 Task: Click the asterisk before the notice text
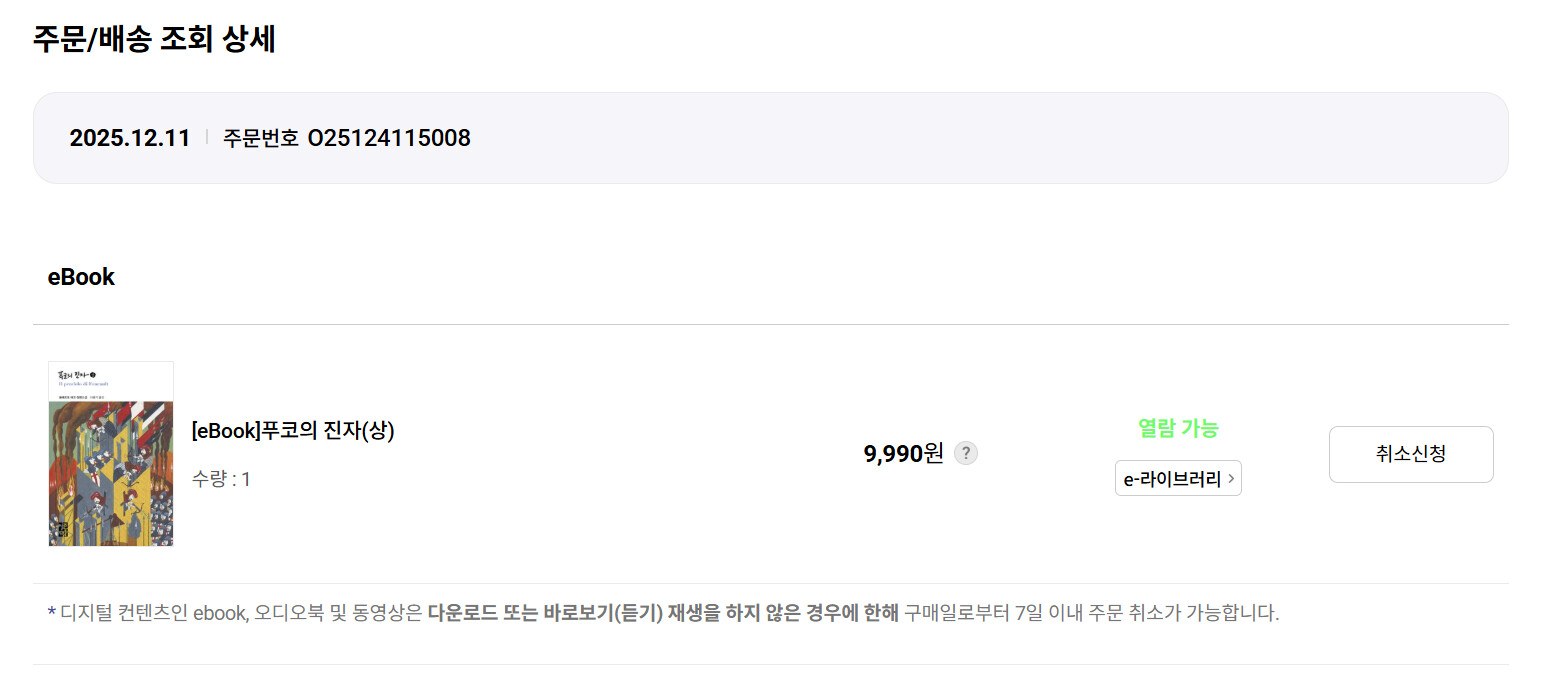pos(52,612)
